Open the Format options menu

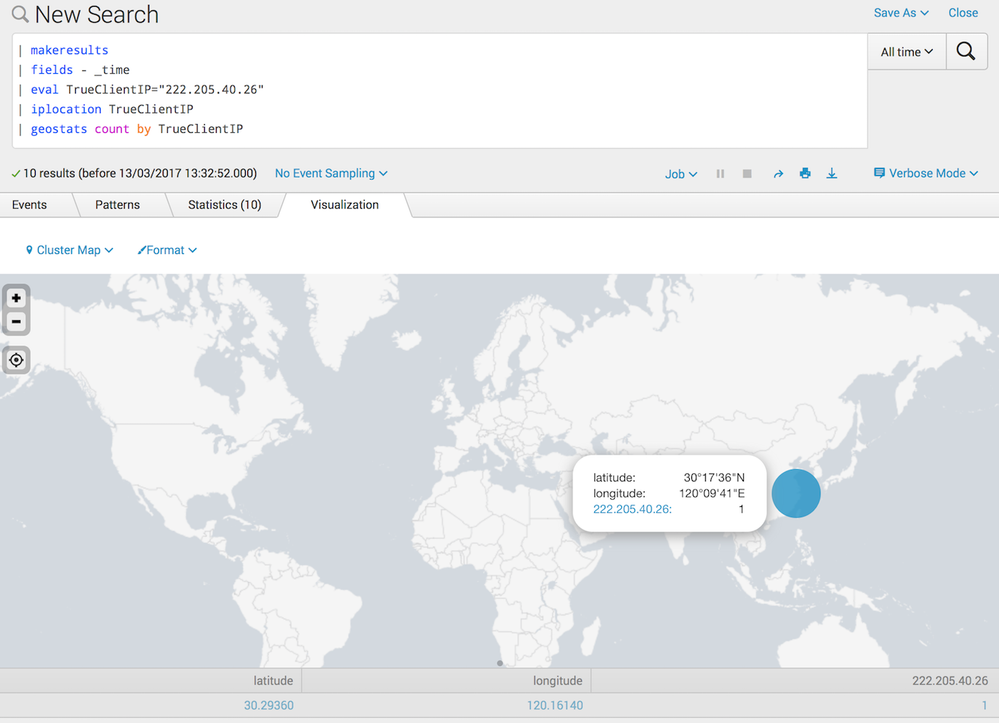pyautogui.click(x=167, y=250)
